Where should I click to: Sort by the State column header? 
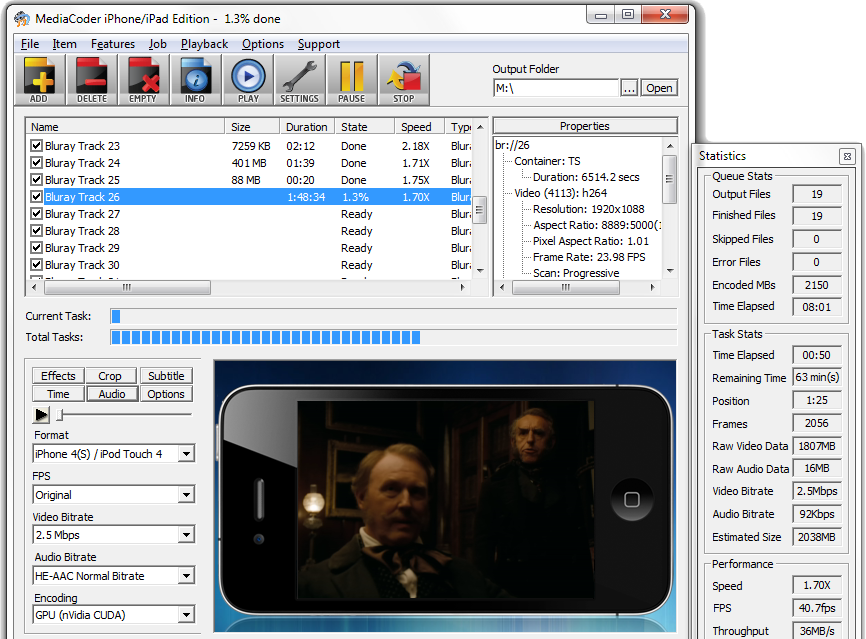[365, 127]
